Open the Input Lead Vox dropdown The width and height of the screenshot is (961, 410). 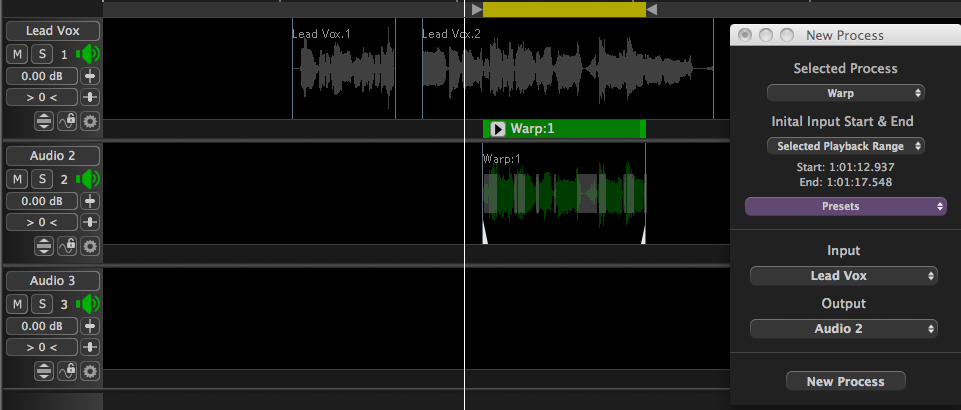click(x=845, y=275)
